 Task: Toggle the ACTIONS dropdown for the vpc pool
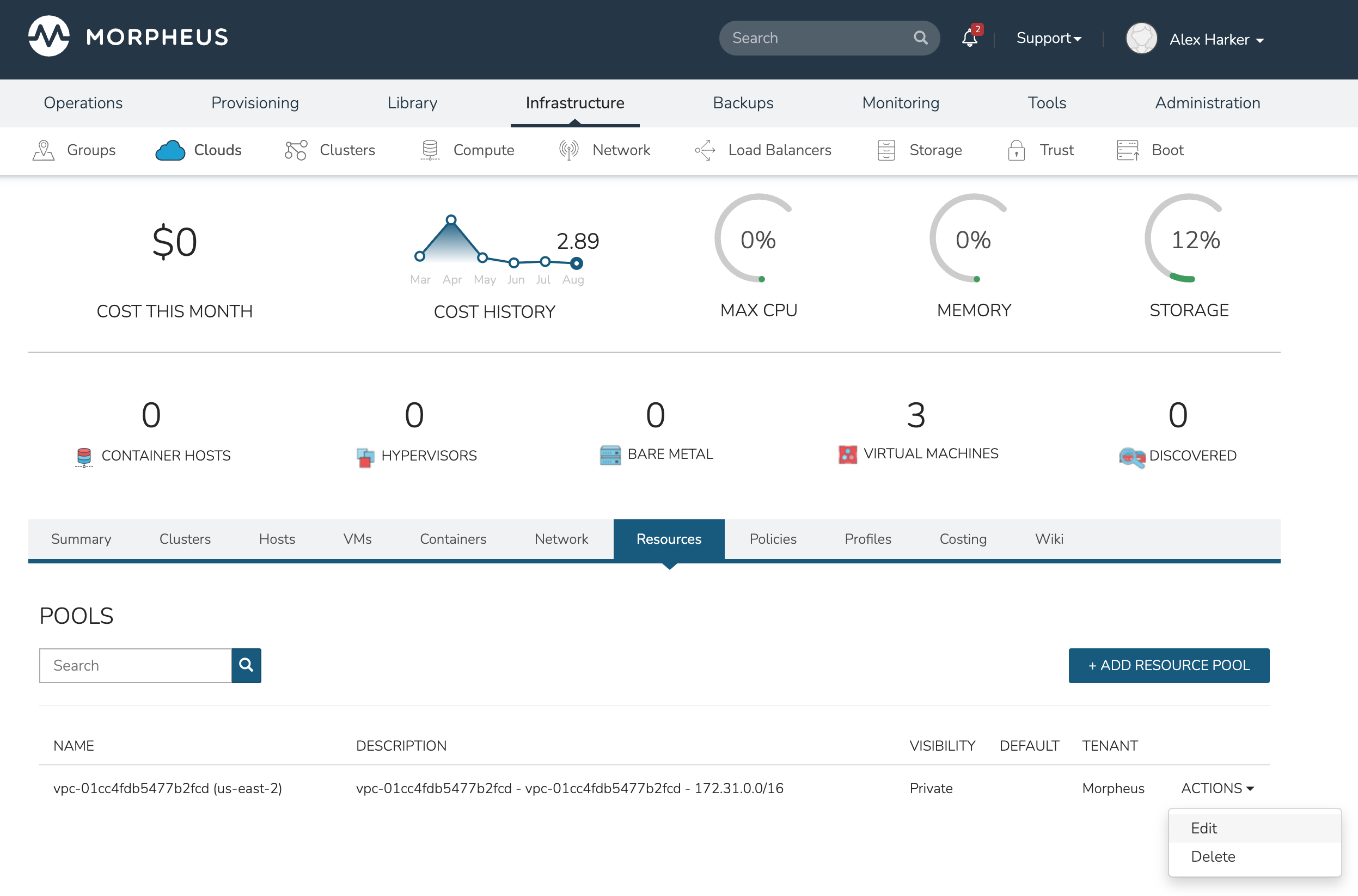click(1217, 788)
